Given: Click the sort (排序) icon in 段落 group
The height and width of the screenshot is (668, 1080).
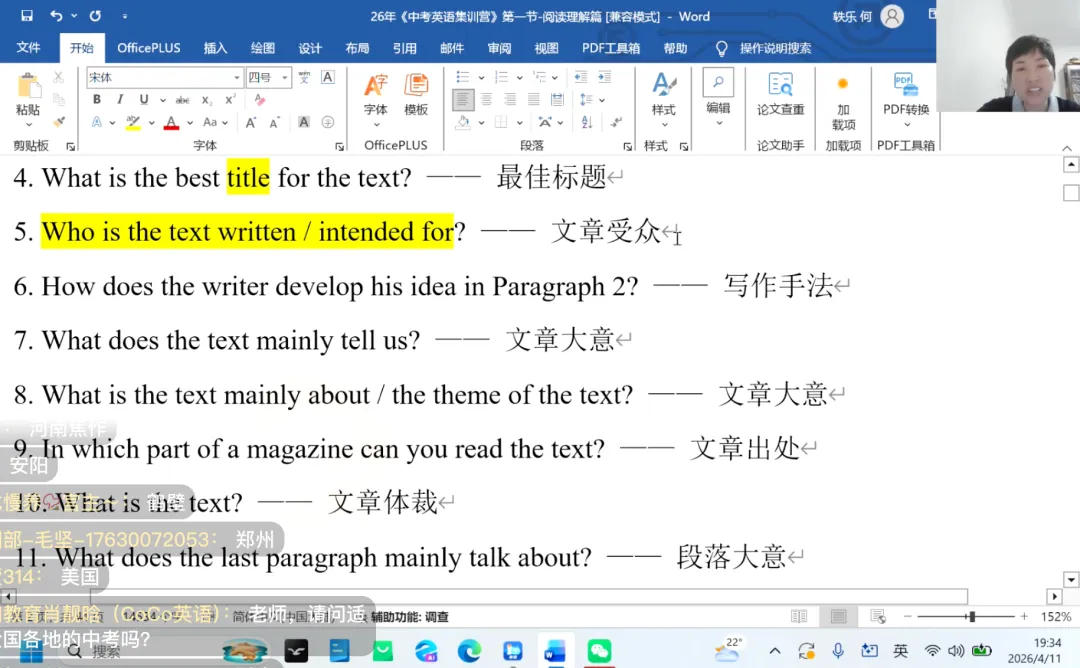Looking at the screenshot, I should pos(586,122).
